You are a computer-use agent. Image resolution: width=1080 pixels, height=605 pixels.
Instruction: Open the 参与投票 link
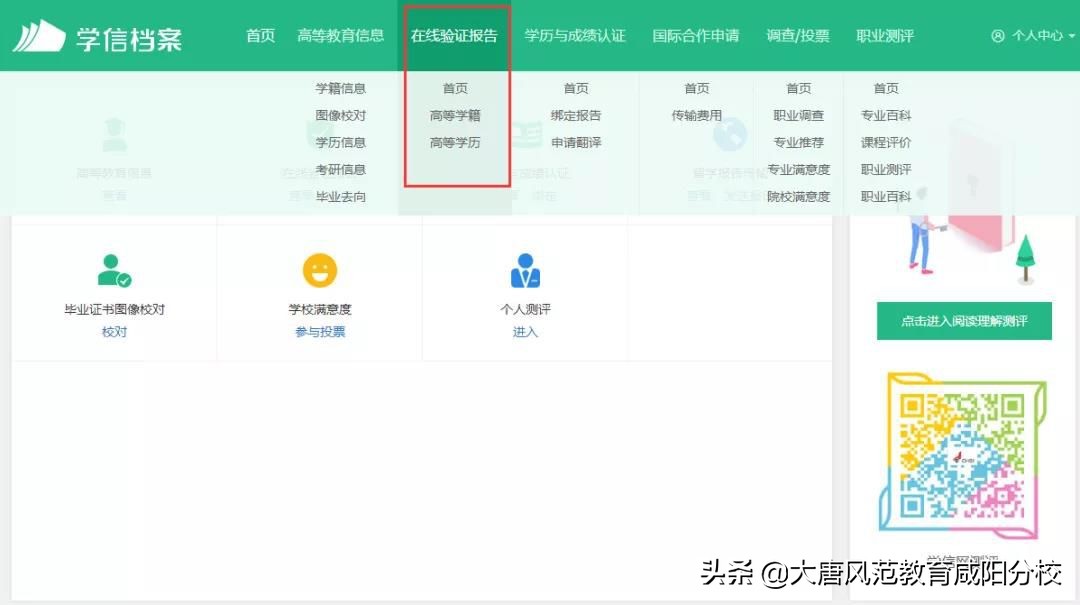point(318,330)
